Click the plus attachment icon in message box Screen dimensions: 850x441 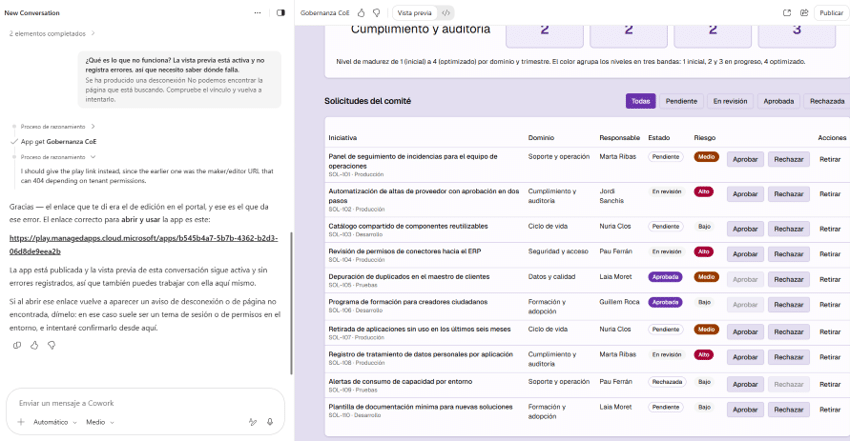click(21, 422)
